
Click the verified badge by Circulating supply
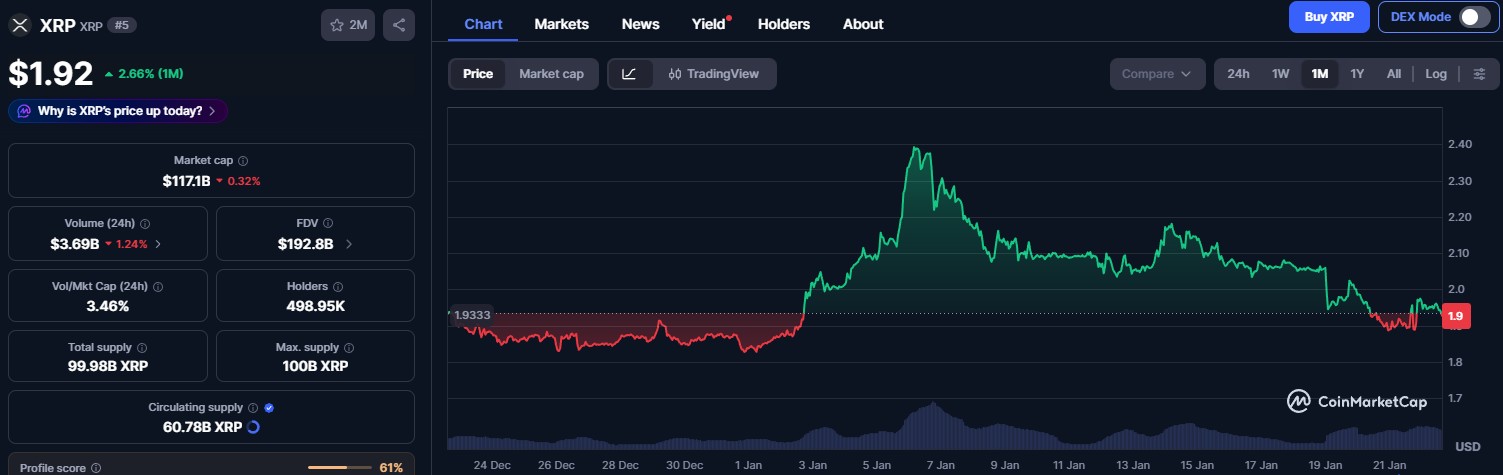tap(269, 408)
